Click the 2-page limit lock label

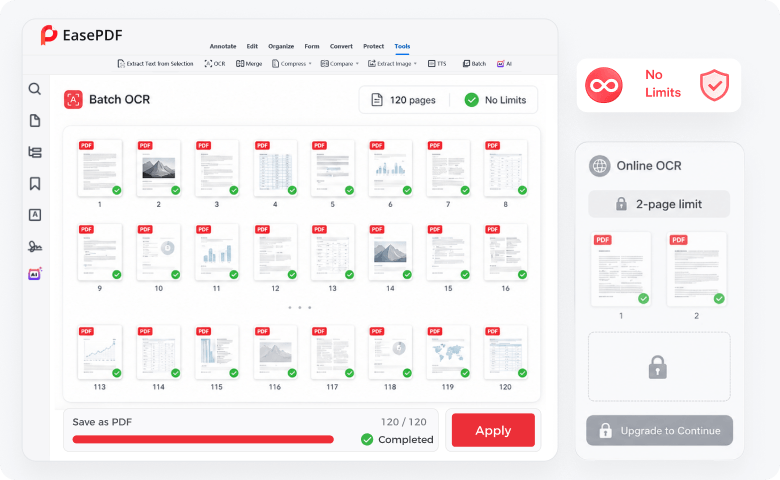coord(659,204)
